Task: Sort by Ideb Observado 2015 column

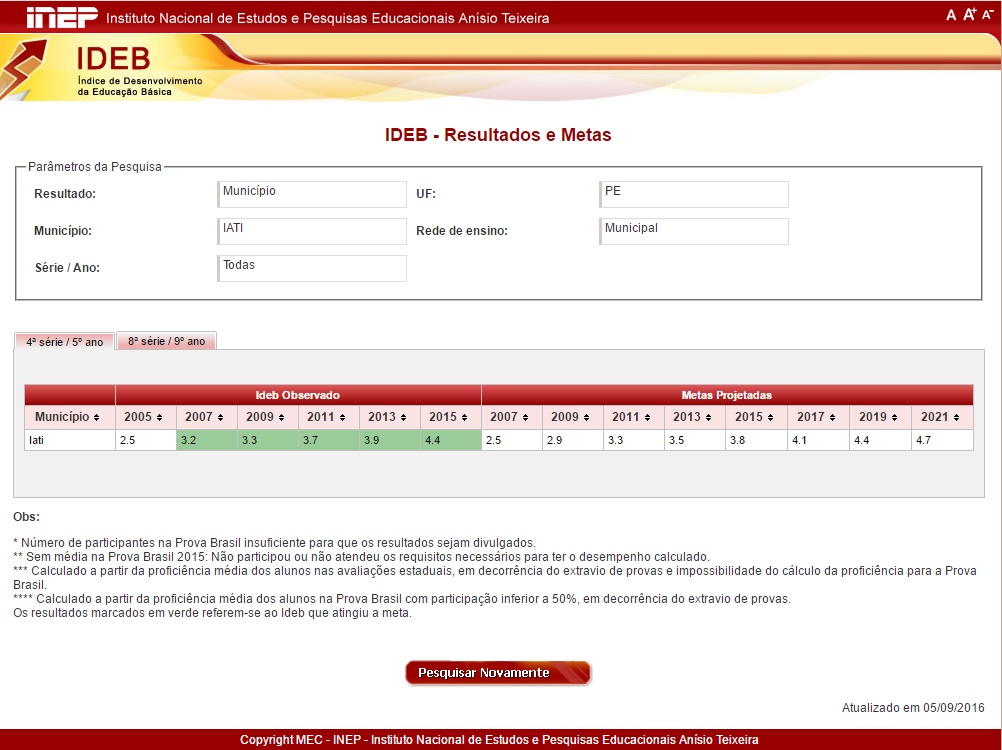Action: coord(451,417)
